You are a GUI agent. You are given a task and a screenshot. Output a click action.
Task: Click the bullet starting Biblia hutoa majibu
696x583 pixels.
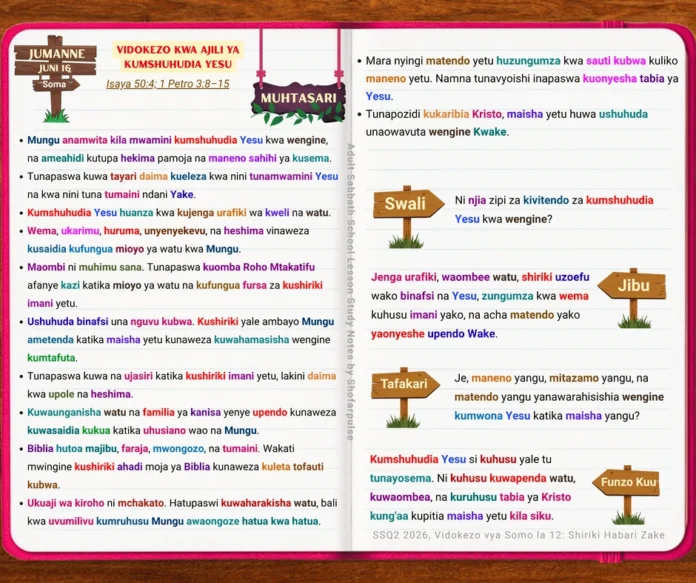pos(175,466)
